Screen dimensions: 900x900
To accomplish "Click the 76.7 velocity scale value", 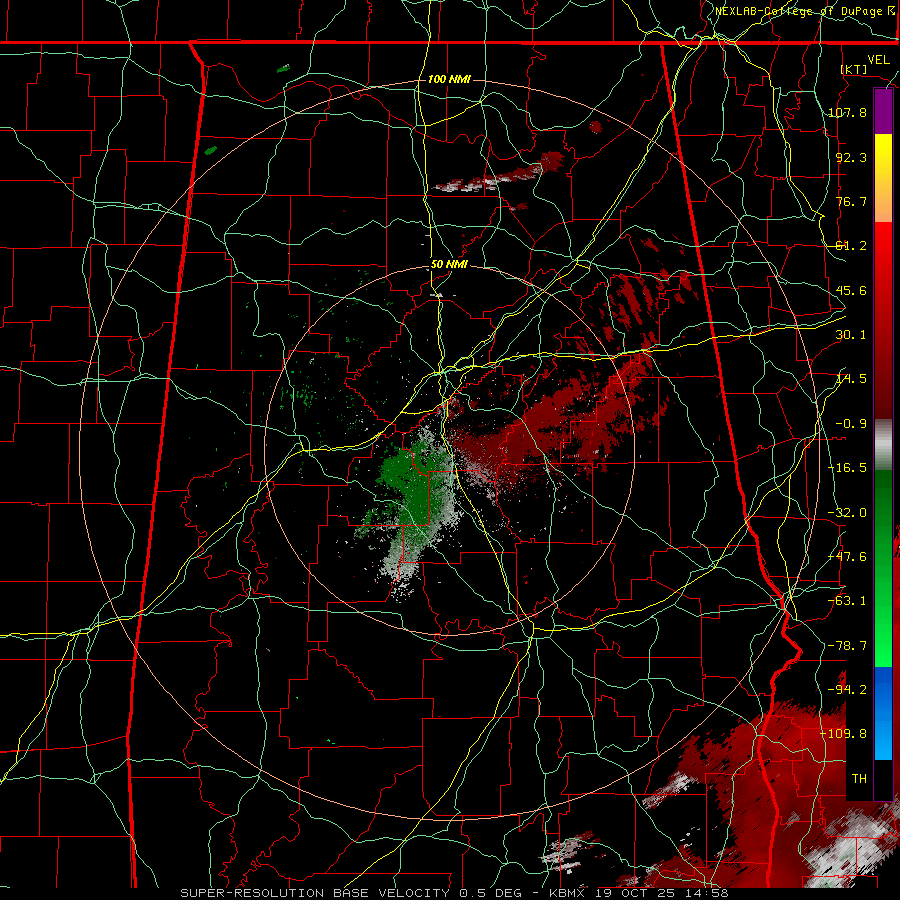I will [x=851, y=201].
